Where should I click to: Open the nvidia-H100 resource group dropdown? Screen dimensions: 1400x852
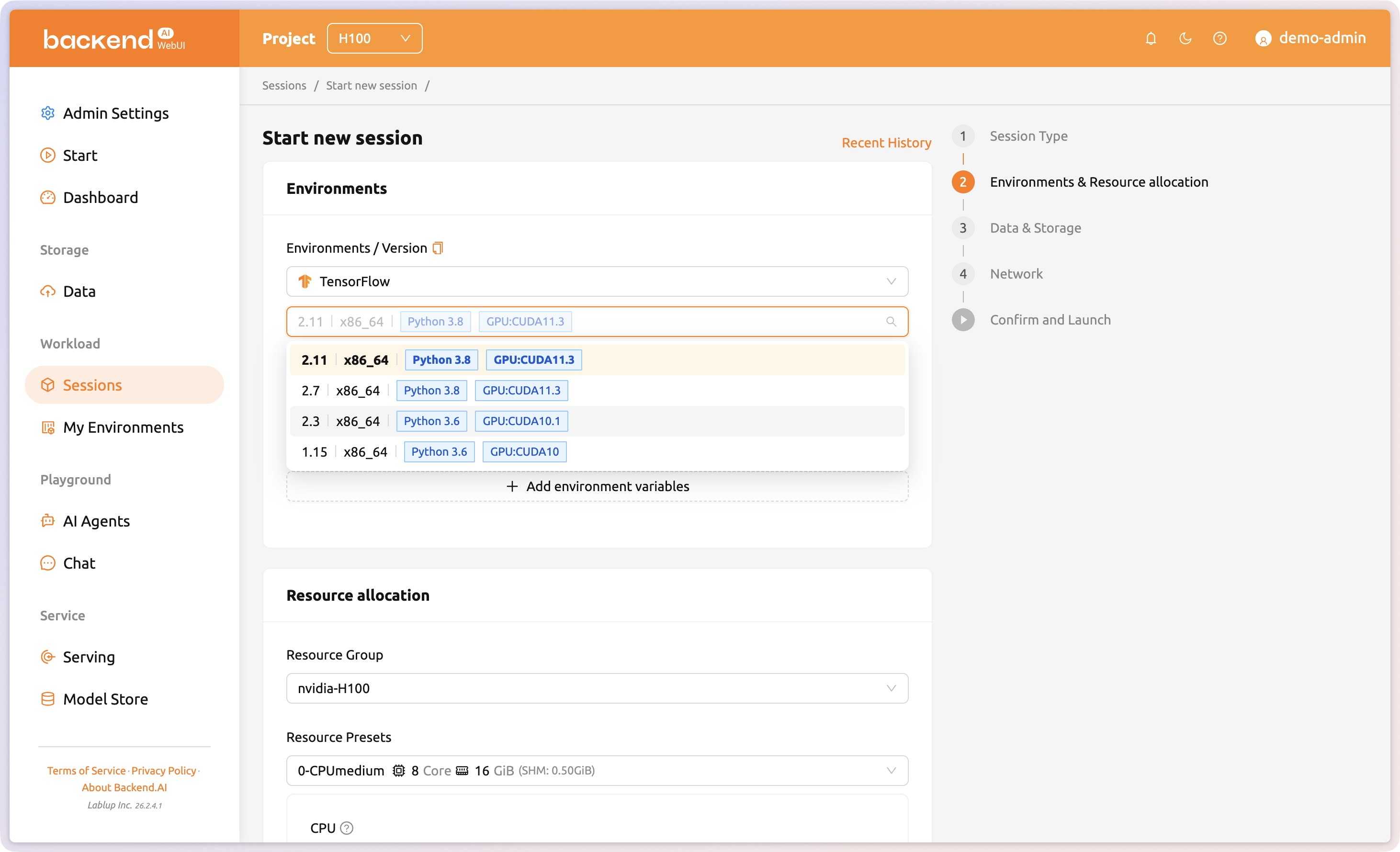597,688
